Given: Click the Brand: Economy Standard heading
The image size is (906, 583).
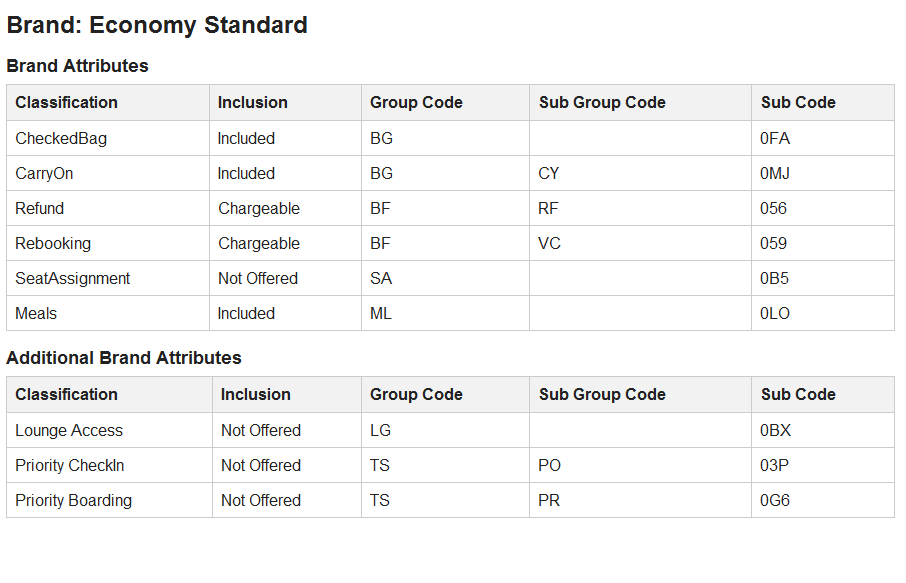Looking at the screenshot, I should (x=157, y=25).
